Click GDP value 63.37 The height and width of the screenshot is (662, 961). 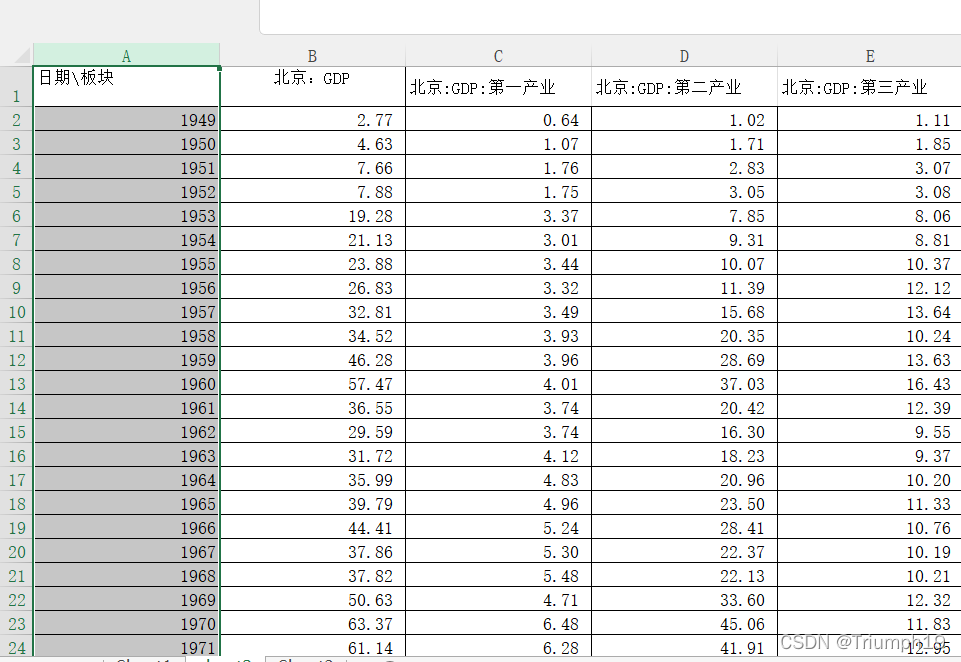click(313, 623)
